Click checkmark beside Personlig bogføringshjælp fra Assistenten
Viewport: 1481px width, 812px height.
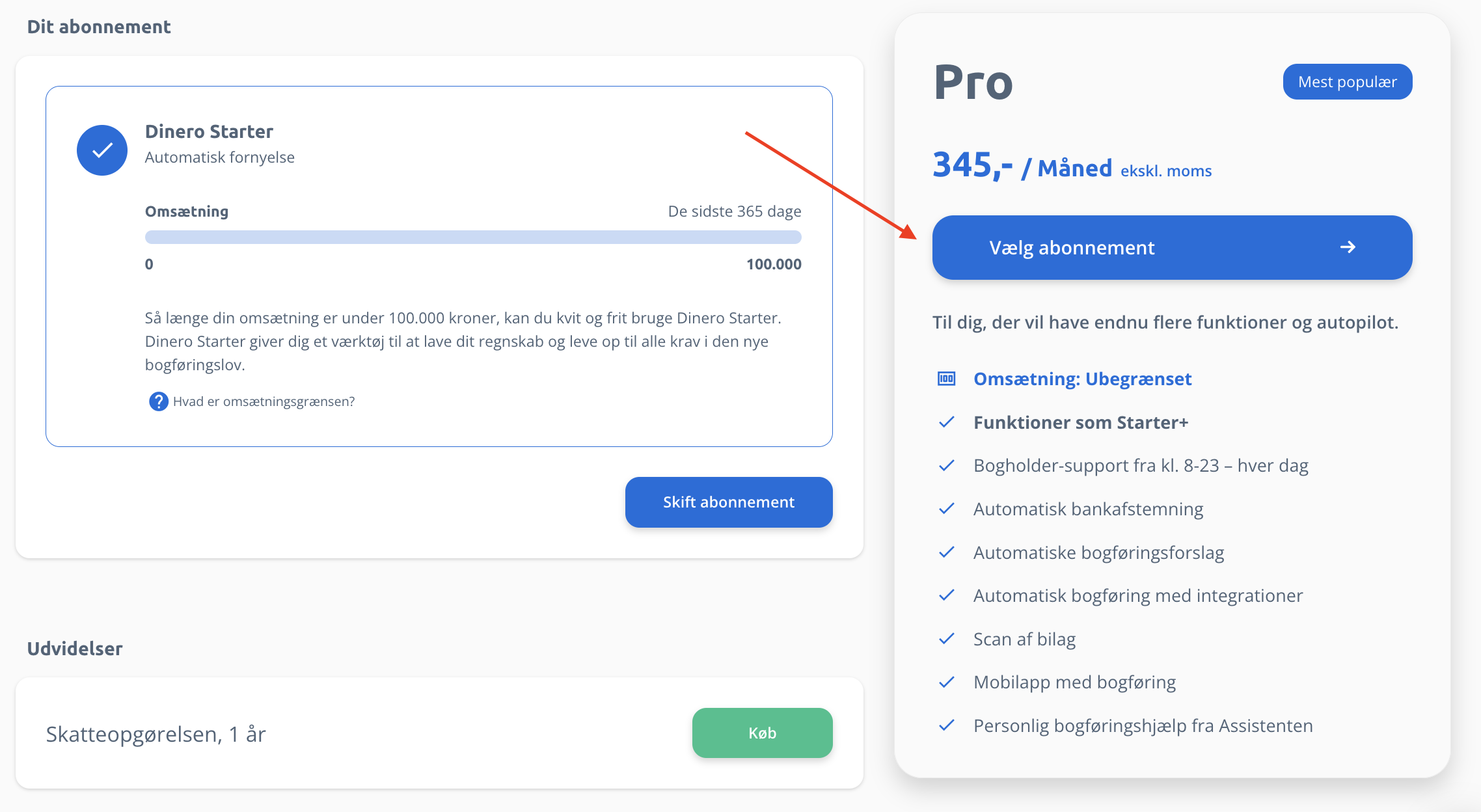(947, 725)
